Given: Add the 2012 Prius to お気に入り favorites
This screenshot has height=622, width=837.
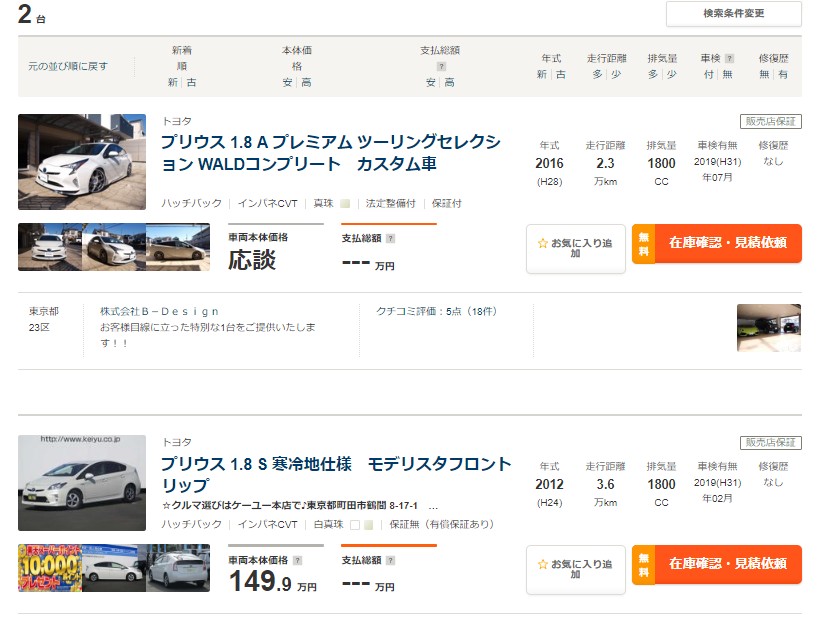Looking at the screenshot, I should (x=575, y=569).
